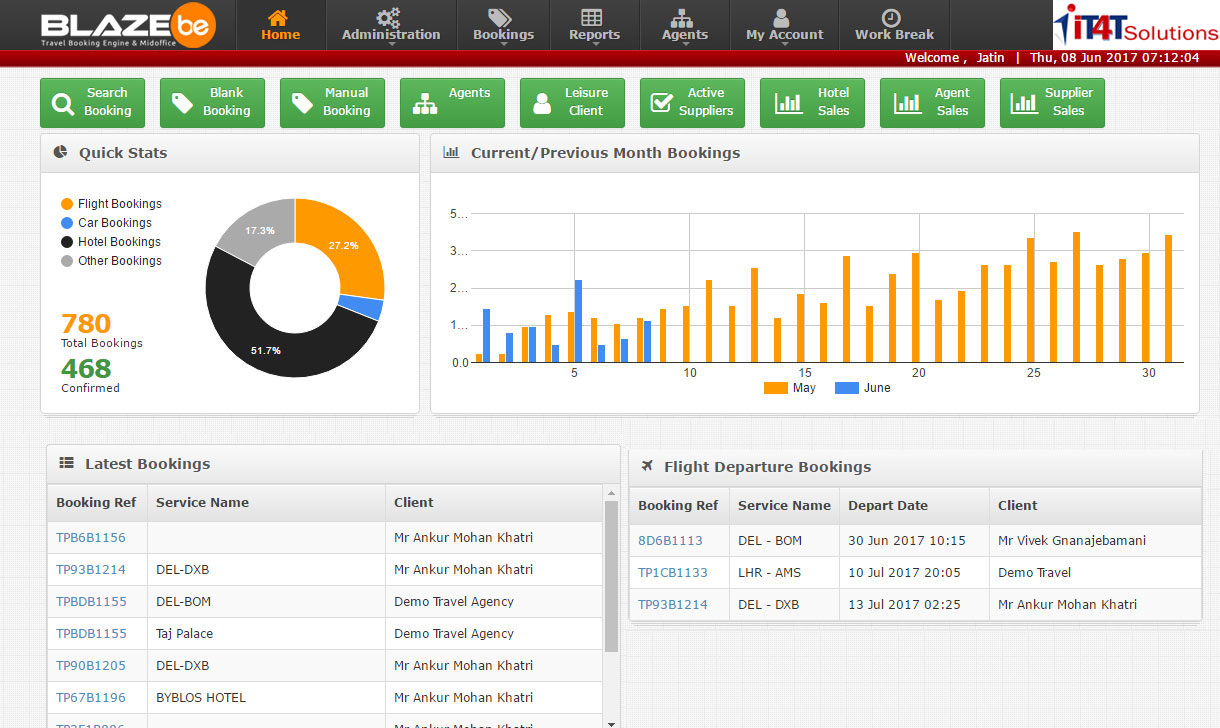Open booking reference TP93B1214 in Latest Bookings
The image size is (1220, 728).
click(91, 570)
